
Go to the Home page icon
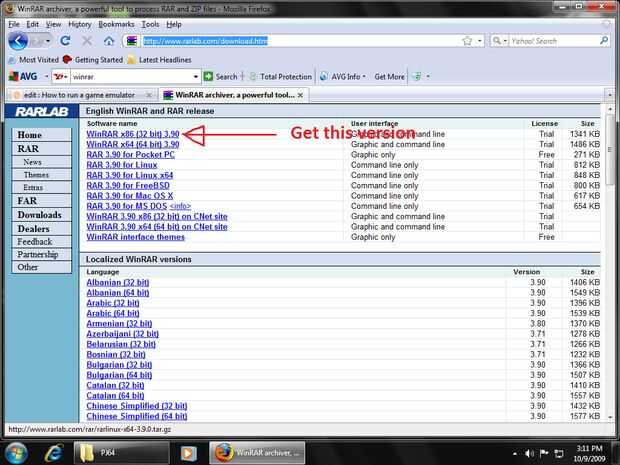click(109, 41)
